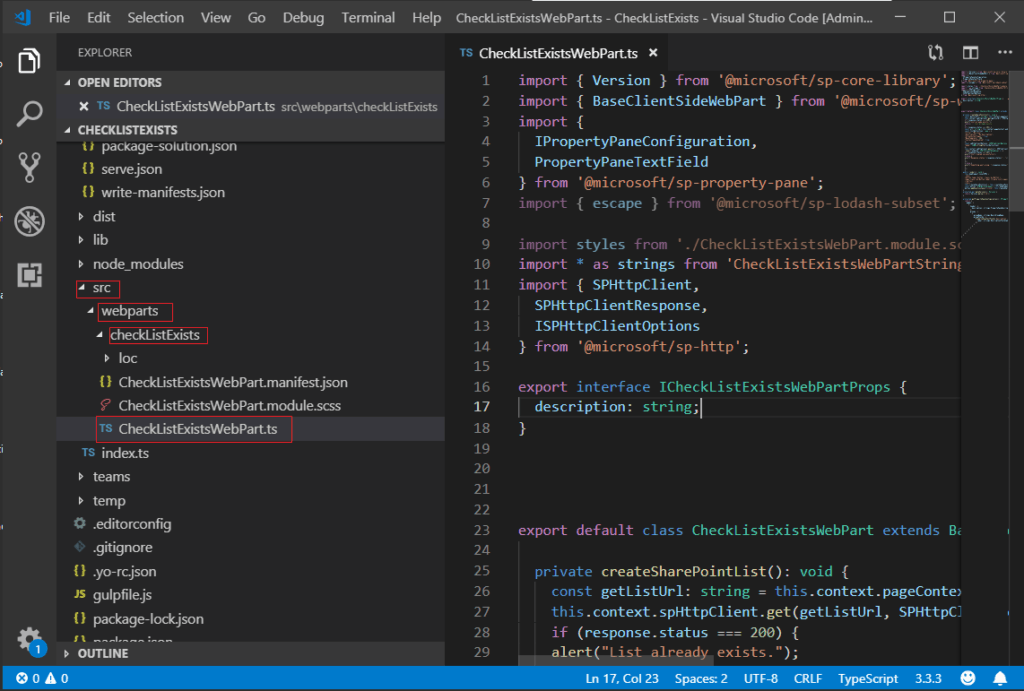
Task: Click the errors count in status bar
Action: (28, 679)
